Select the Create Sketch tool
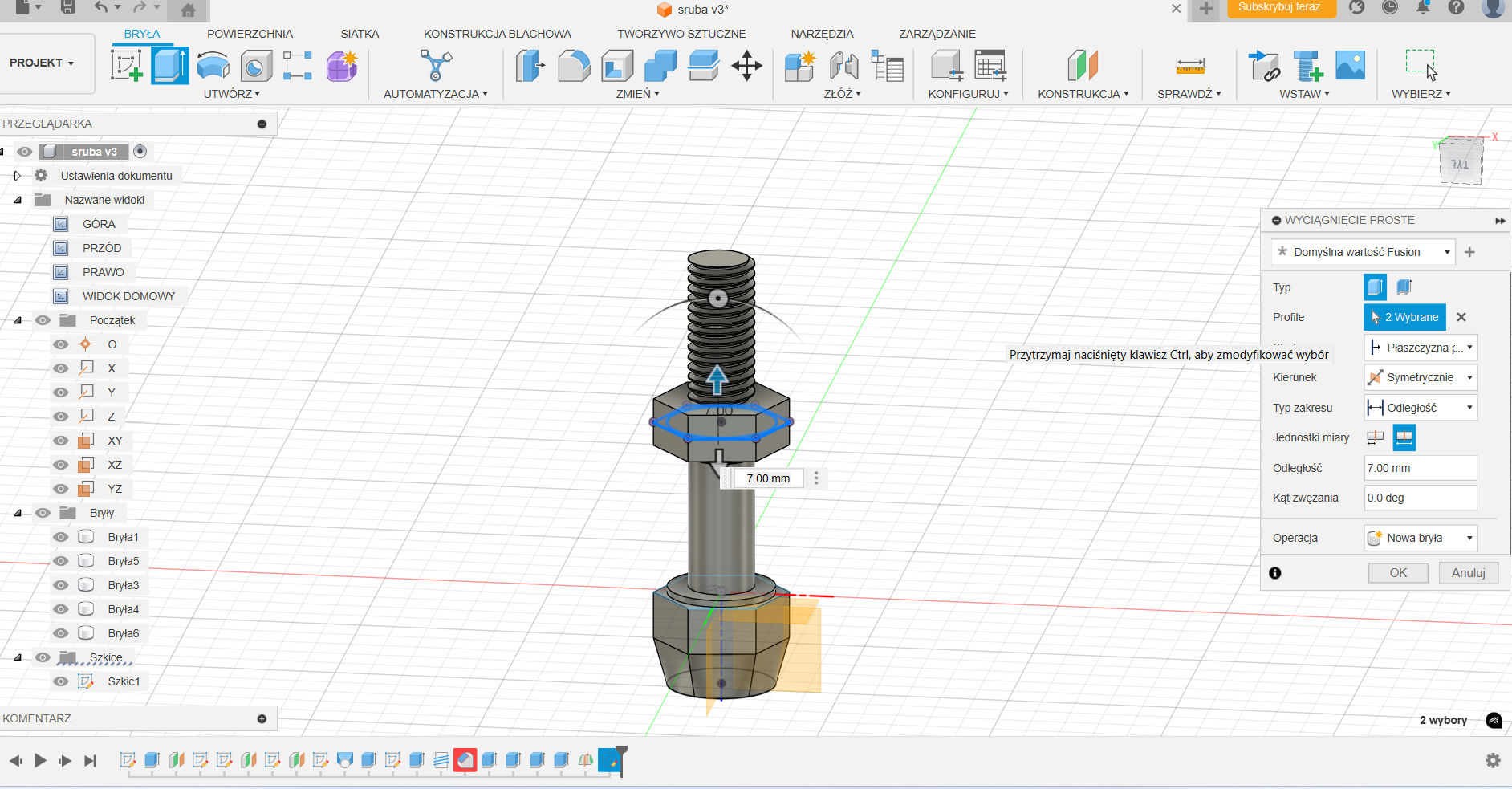 [x=127, y=66]
